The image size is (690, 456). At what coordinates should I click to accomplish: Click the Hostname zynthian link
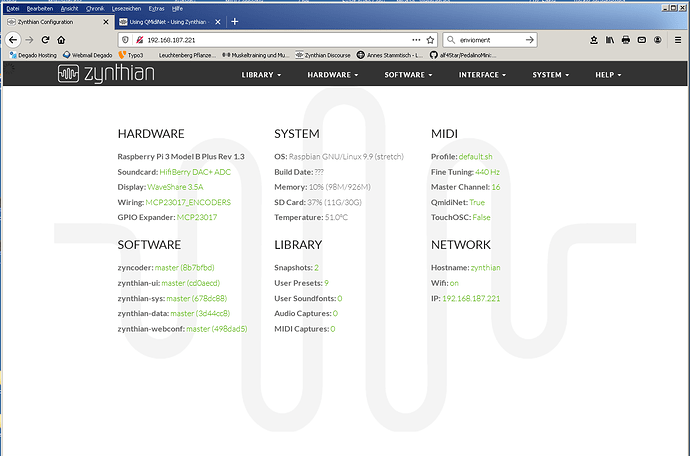coord(485,268)
